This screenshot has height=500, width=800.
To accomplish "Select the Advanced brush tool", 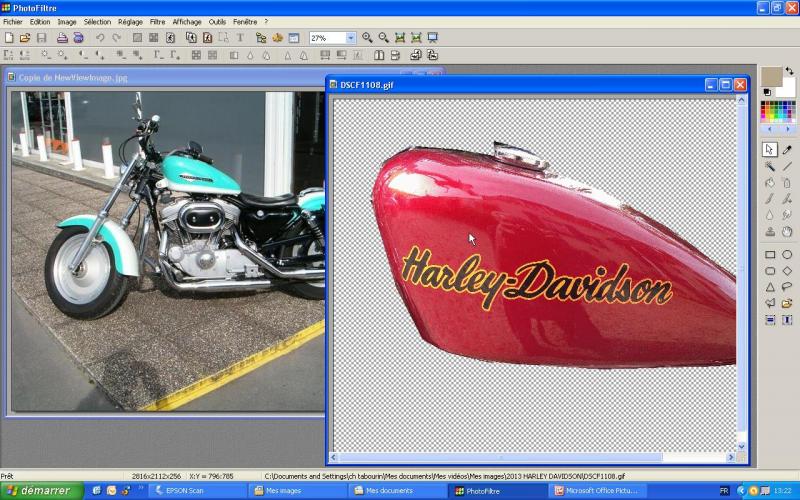I will coord(787,199).
